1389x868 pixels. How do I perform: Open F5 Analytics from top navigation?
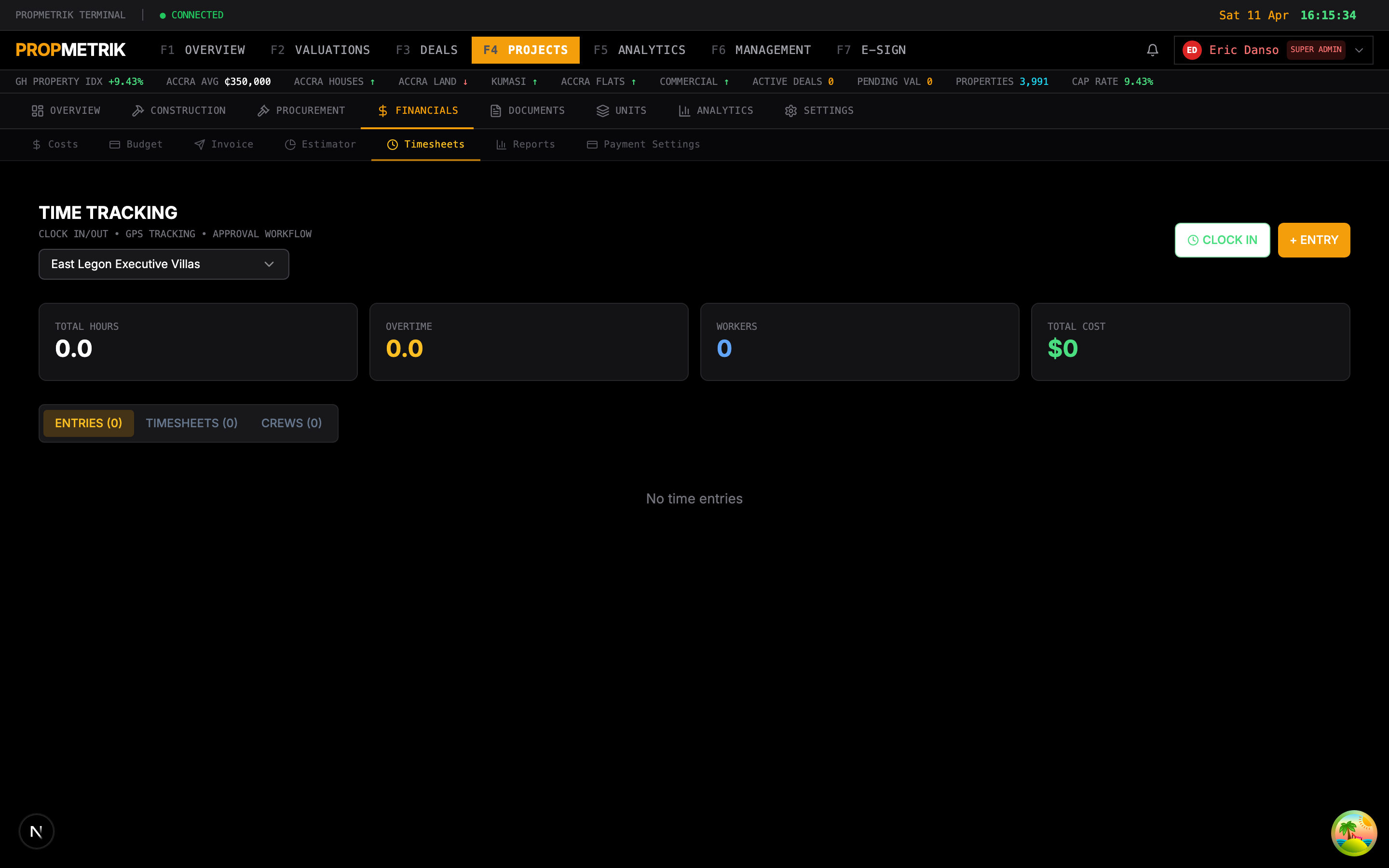[640, 50]
